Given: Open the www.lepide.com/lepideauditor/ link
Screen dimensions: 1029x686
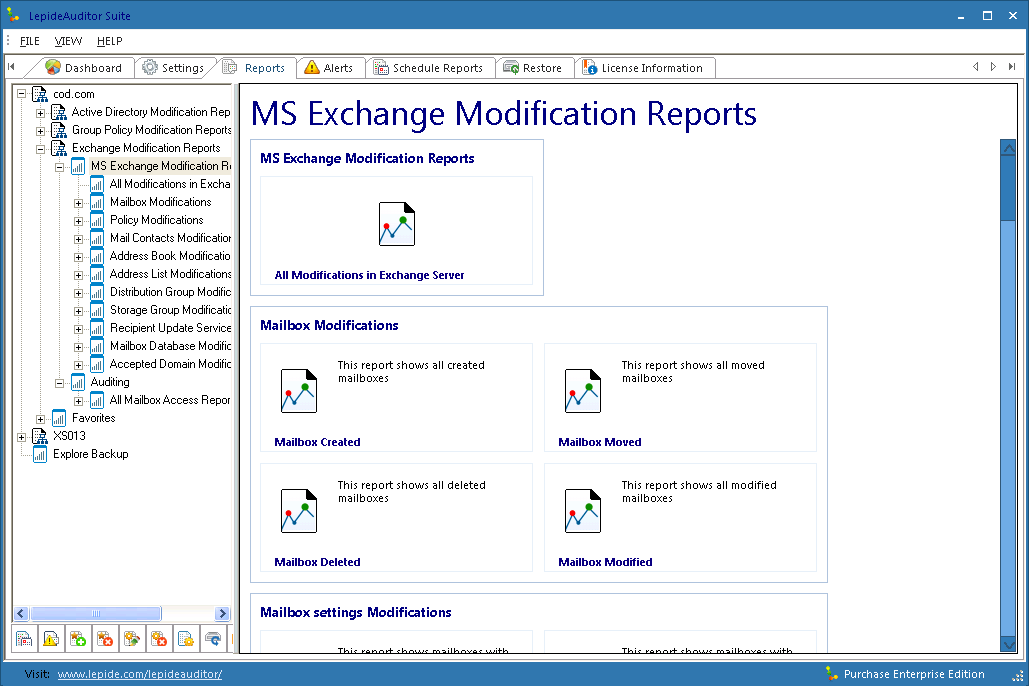Looking at the screenshot, I should (140, 674).
